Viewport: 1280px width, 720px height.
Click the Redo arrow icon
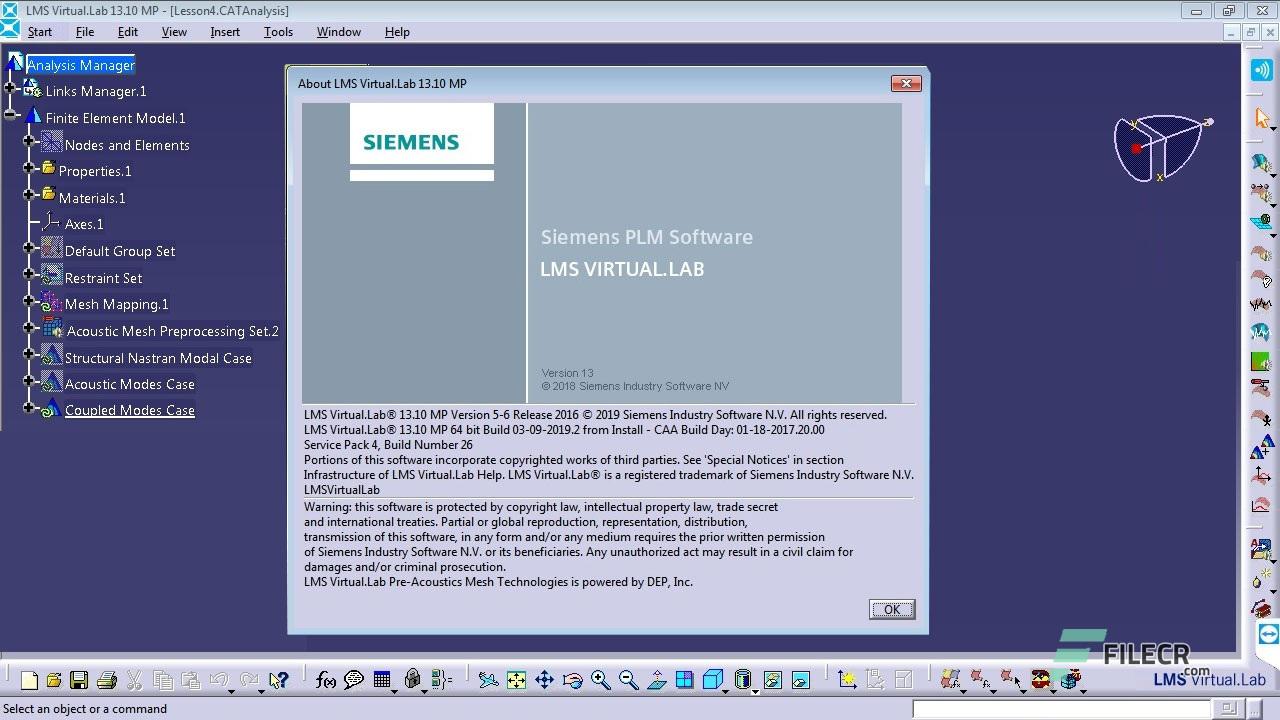249,681
